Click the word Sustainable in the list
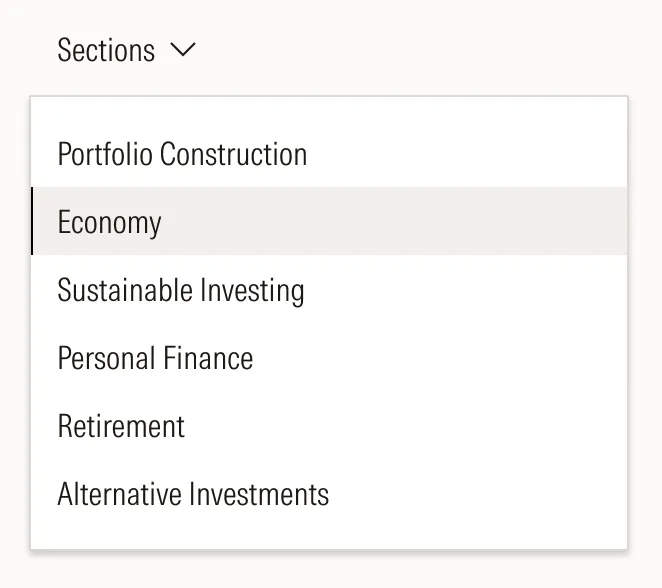 (125, 290)
